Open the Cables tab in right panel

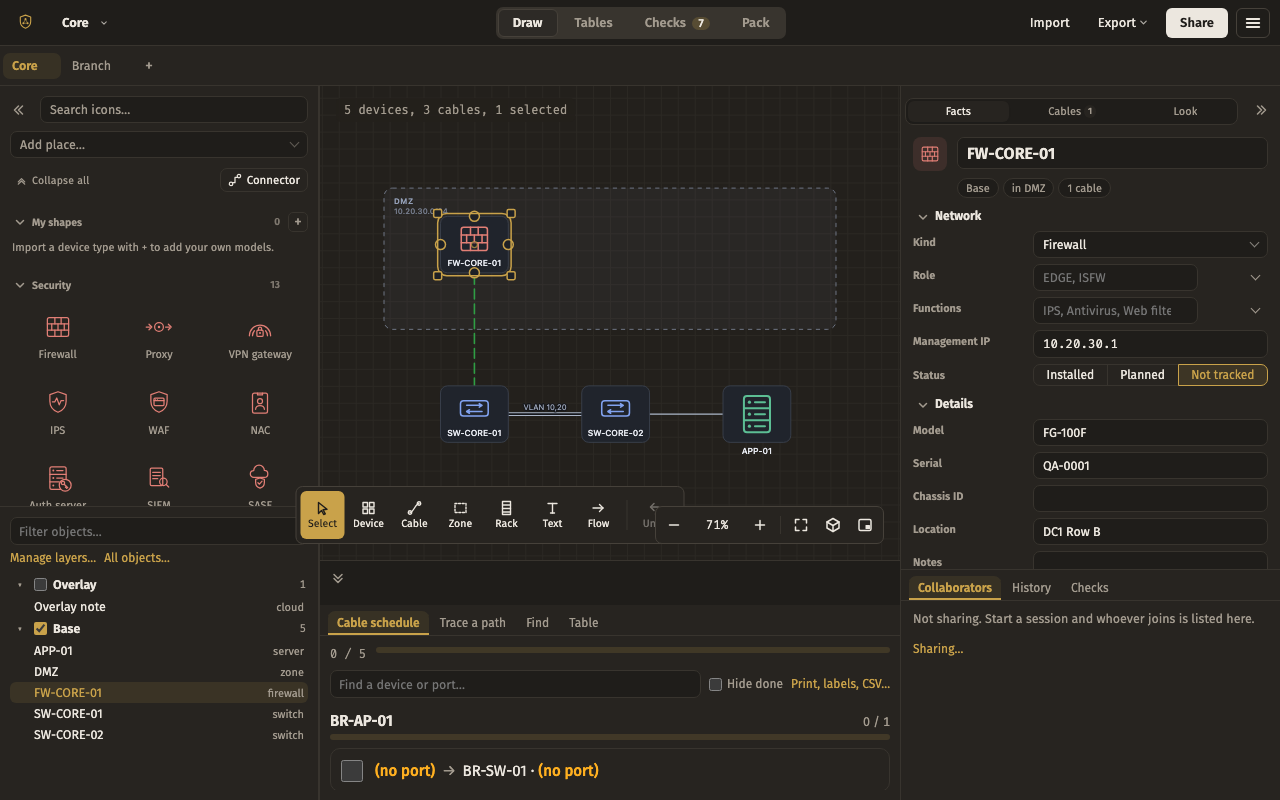[1071, 111]
